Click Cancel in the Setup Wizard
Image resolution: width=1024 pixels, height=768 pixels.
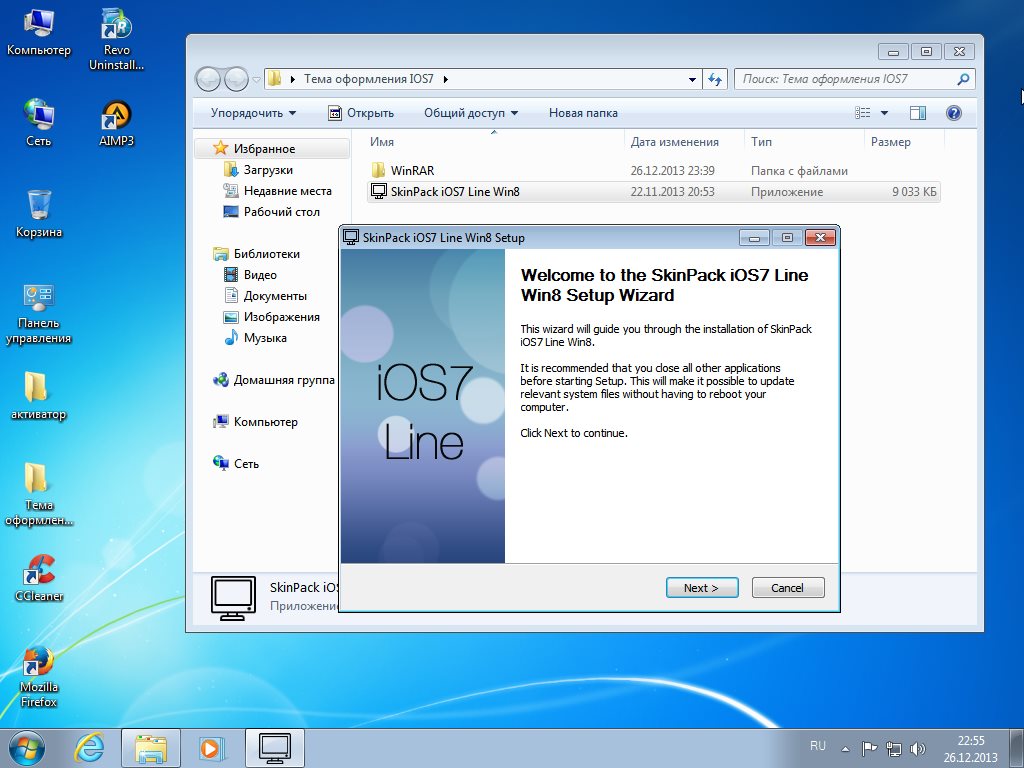788,588
